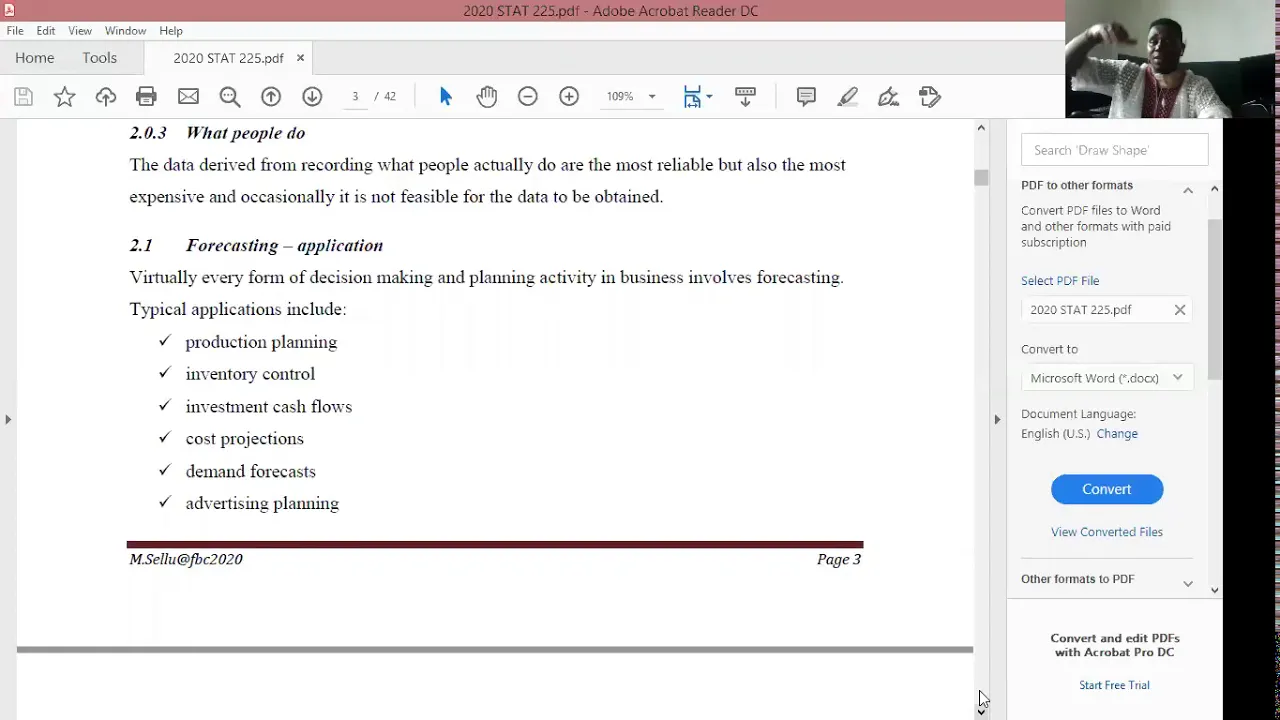Remove selected file 2020 STAT 225.pdf

(1180, 310)
